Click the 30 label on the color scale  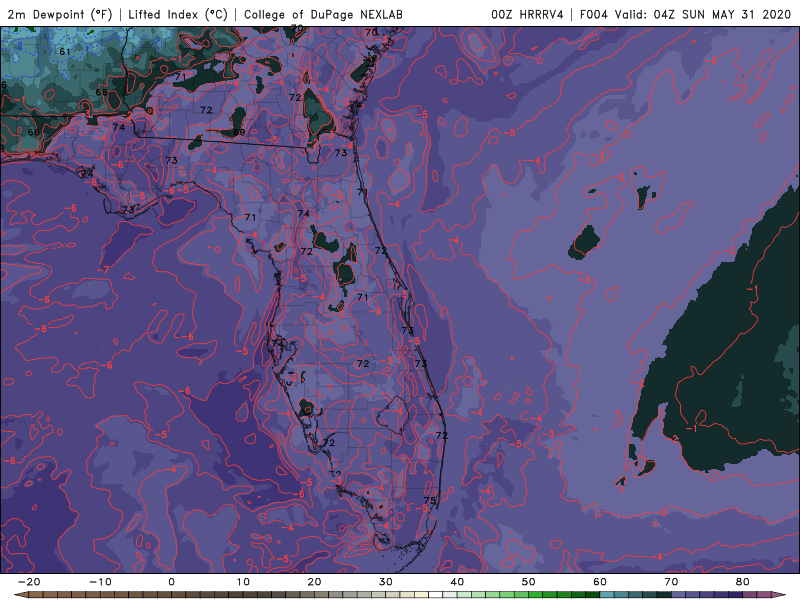coord(386,582)
